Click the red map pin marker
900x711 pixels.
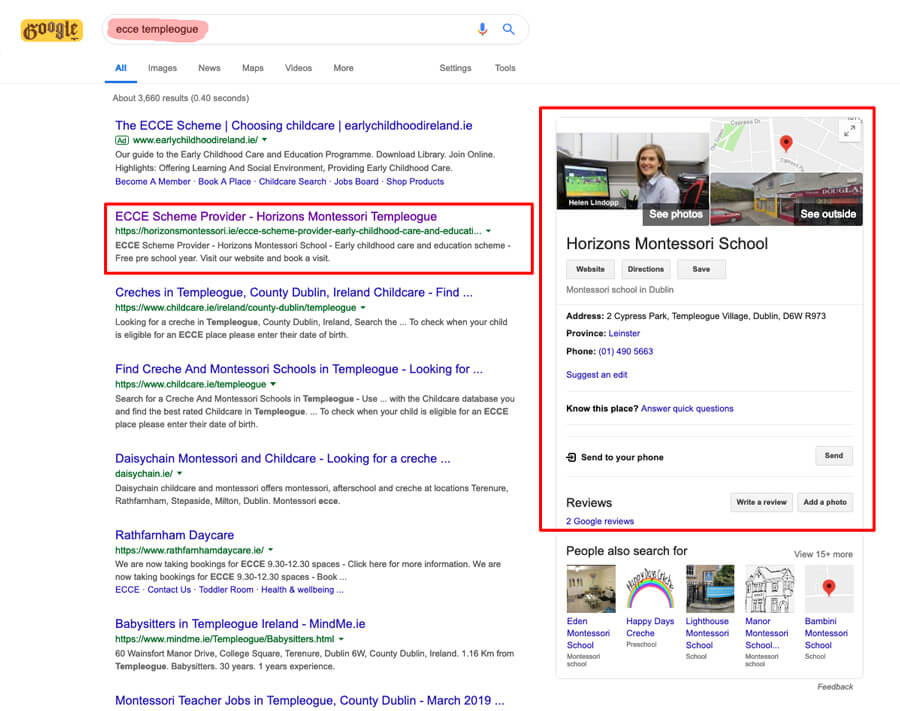tap(786, 143)
